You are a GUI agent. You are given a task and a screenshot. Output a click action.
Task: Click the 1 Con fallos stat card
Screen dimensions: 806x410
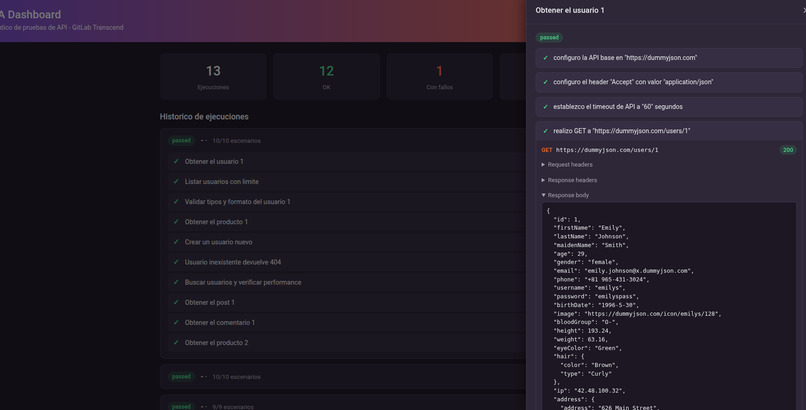click(439, 76)
